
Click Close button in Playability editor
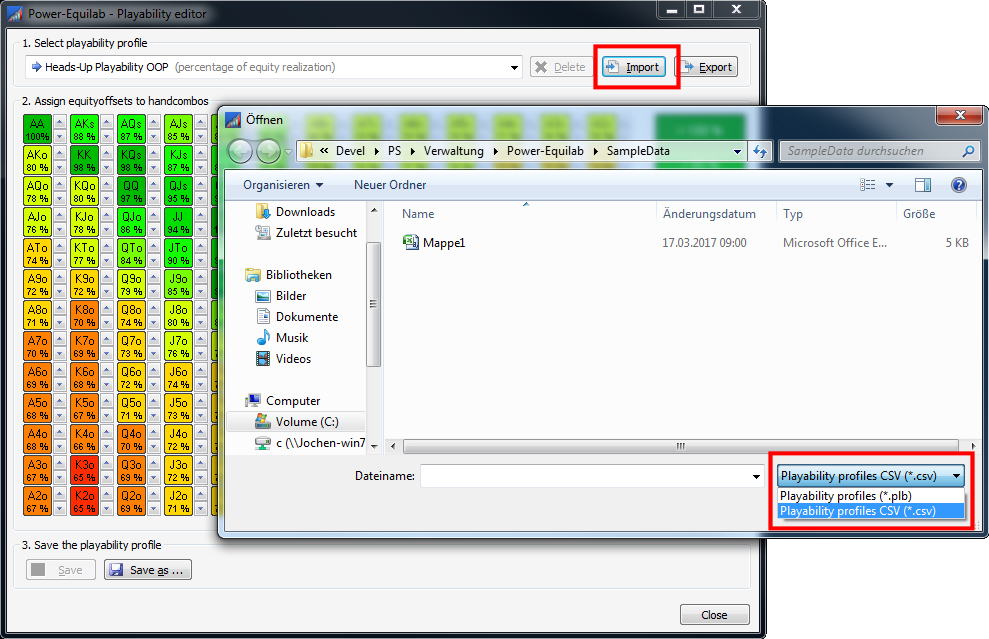[x=715, y=614]
